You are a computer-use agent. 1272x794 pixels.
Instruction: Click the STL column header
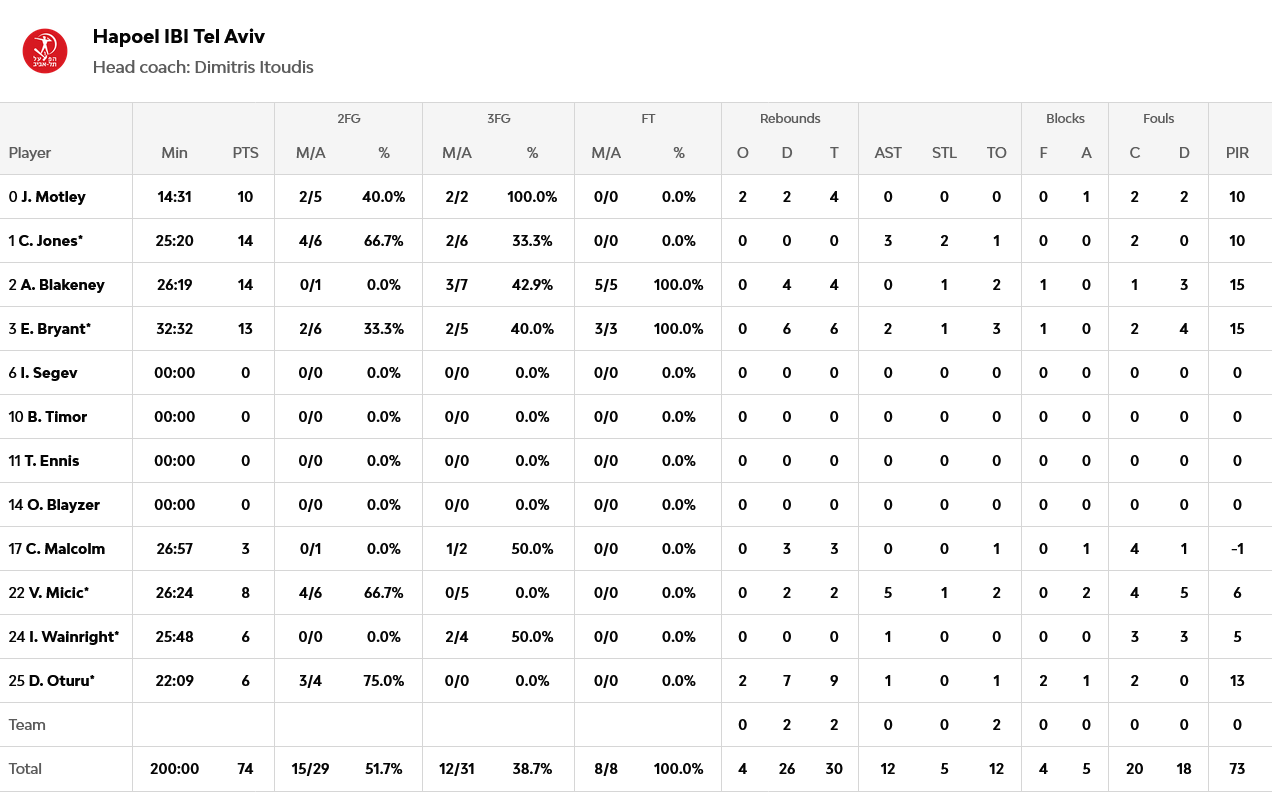coord(944,153)
